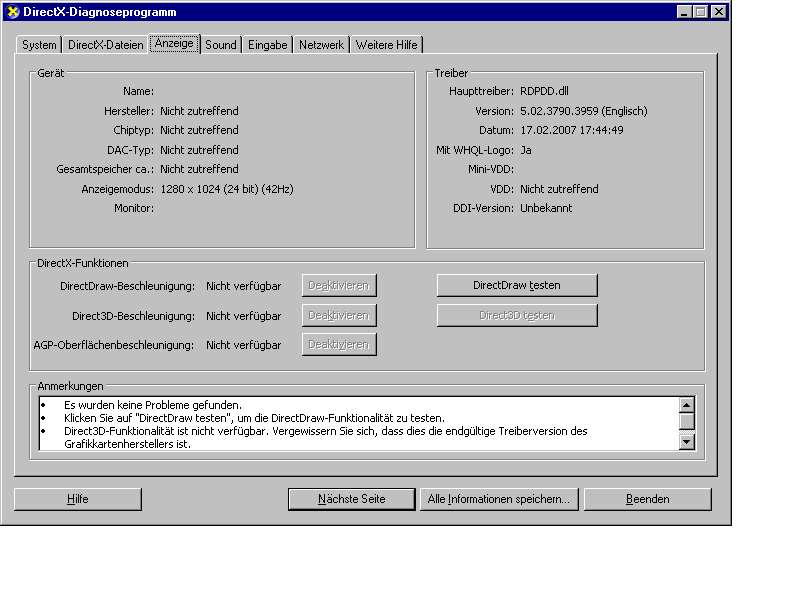Click the DirectX-Diagnoseprogramm title bar text

(100, 12)
